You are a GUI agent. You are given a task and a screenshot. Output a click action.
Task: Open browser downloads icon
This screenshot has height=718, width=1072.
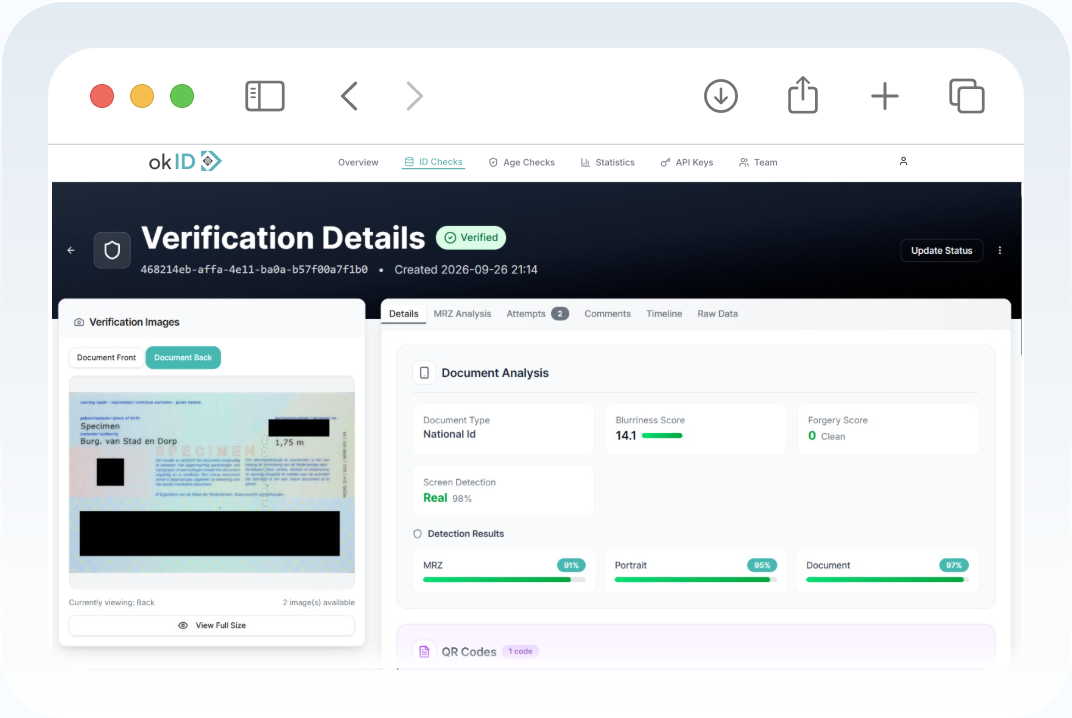tap(721, 96)
